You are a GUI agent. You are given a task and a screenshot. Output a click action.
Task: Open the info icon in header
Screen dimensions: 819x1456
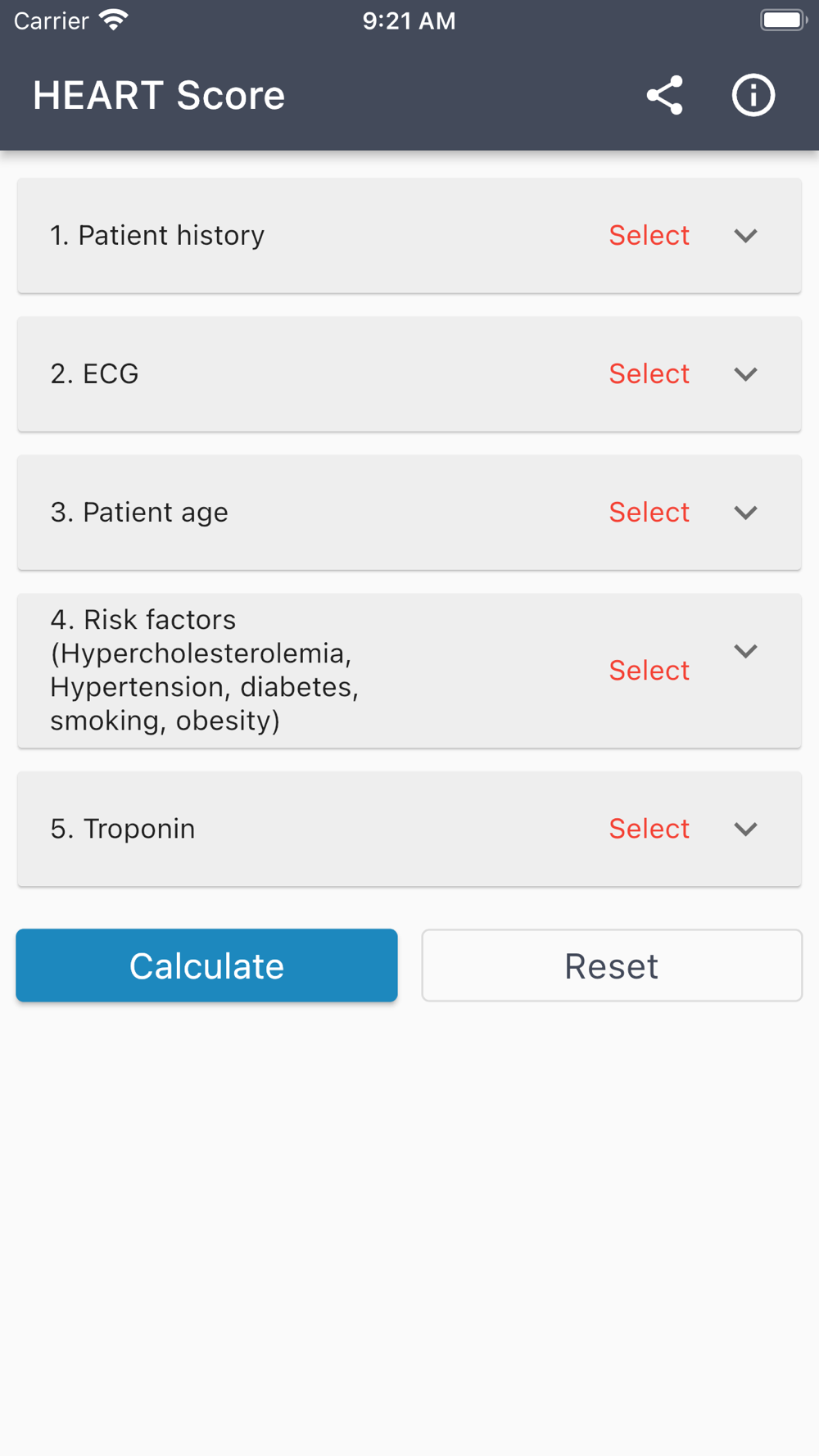point(753,95)
